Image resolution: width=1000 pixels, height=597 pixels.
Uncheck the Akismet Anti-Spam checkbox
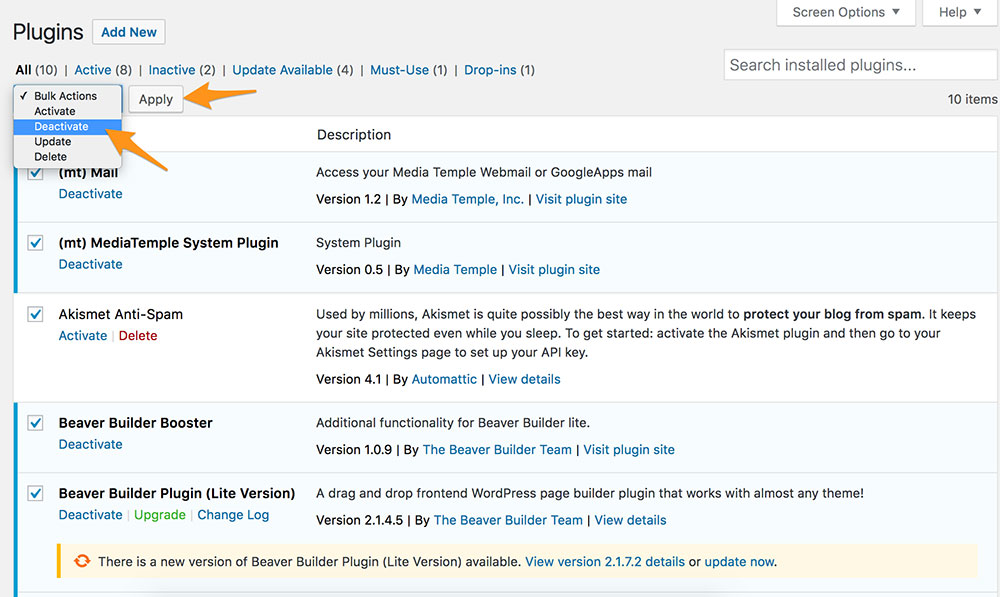[x=36, y=314]
